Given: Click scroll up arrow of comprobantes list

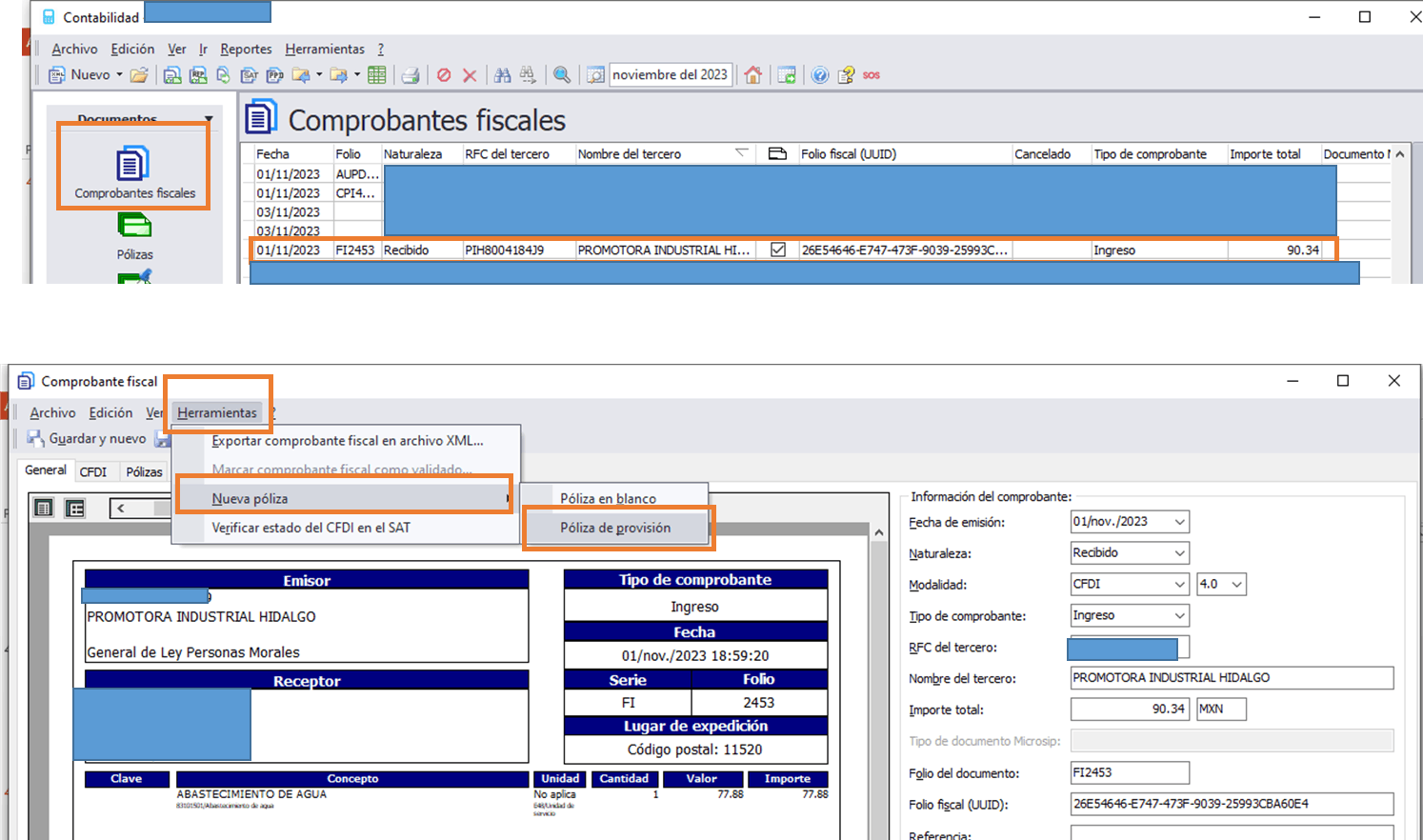Looking at the screenshot, I should 1399,154.
